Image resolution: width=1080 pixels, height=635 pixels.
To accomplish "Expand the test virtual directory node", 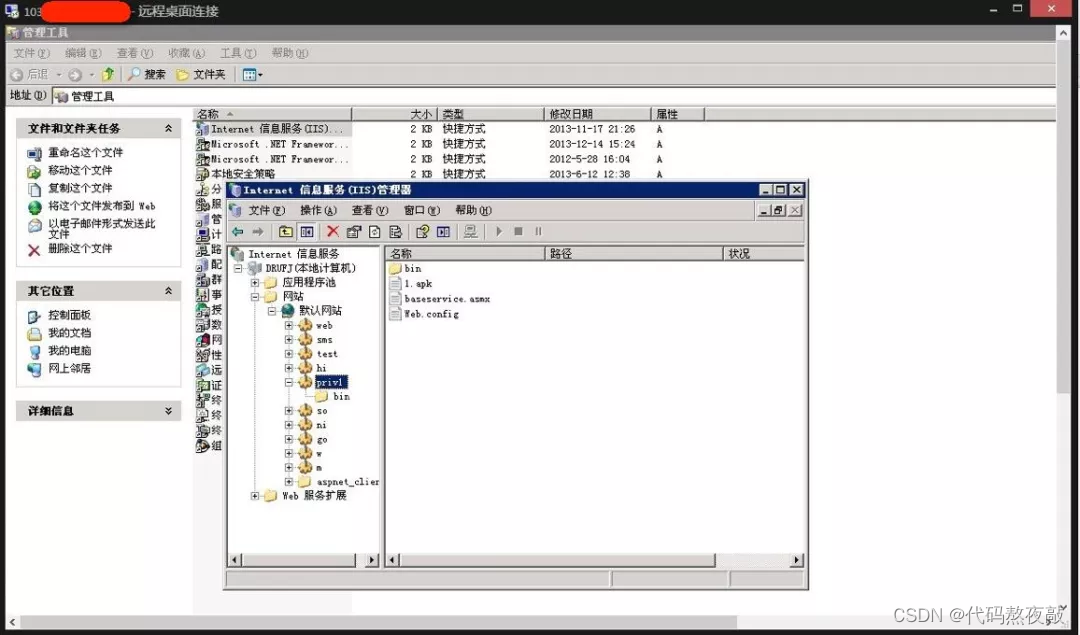I will (x=289, y=354).
